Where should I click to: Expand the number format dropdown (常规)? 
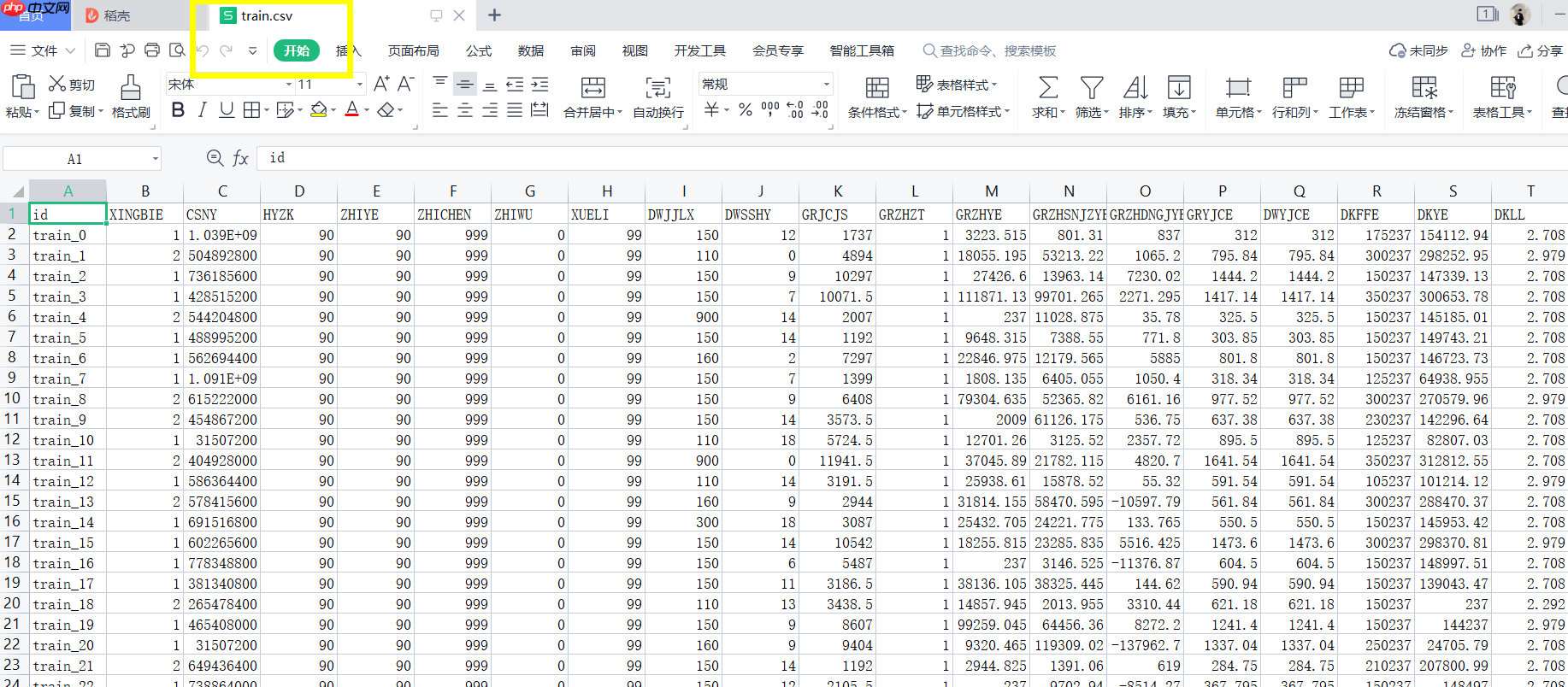pos(826,85)
